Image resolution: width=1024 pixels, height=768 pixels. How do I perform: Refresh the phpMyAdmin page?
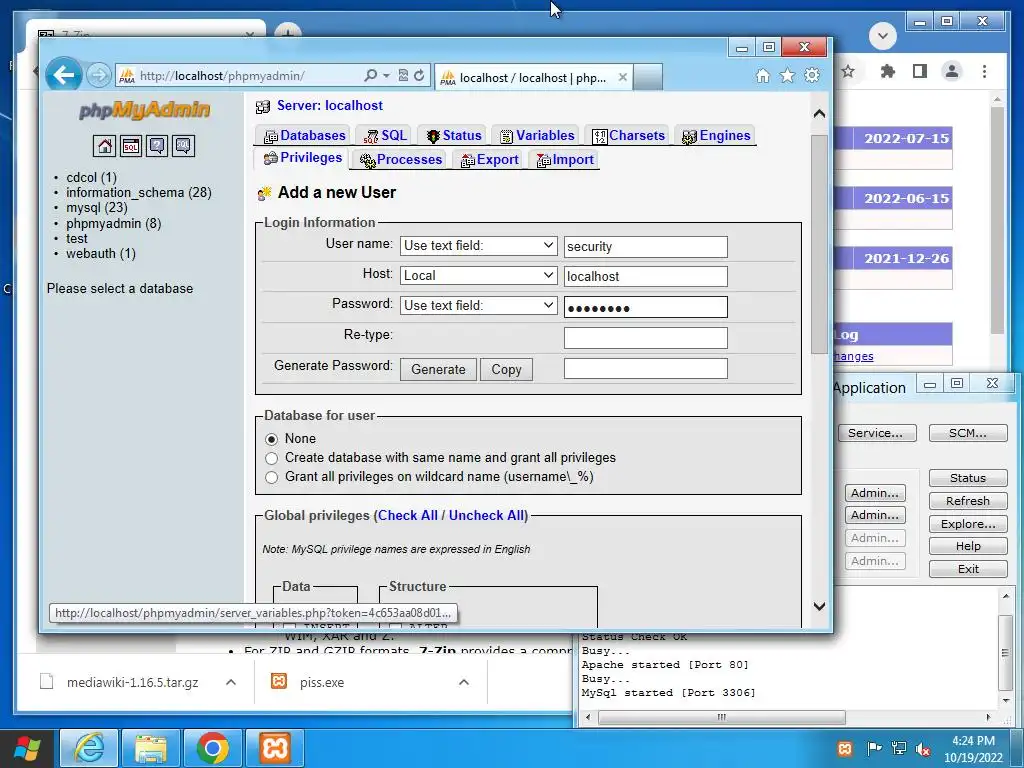tap(419, 76)
